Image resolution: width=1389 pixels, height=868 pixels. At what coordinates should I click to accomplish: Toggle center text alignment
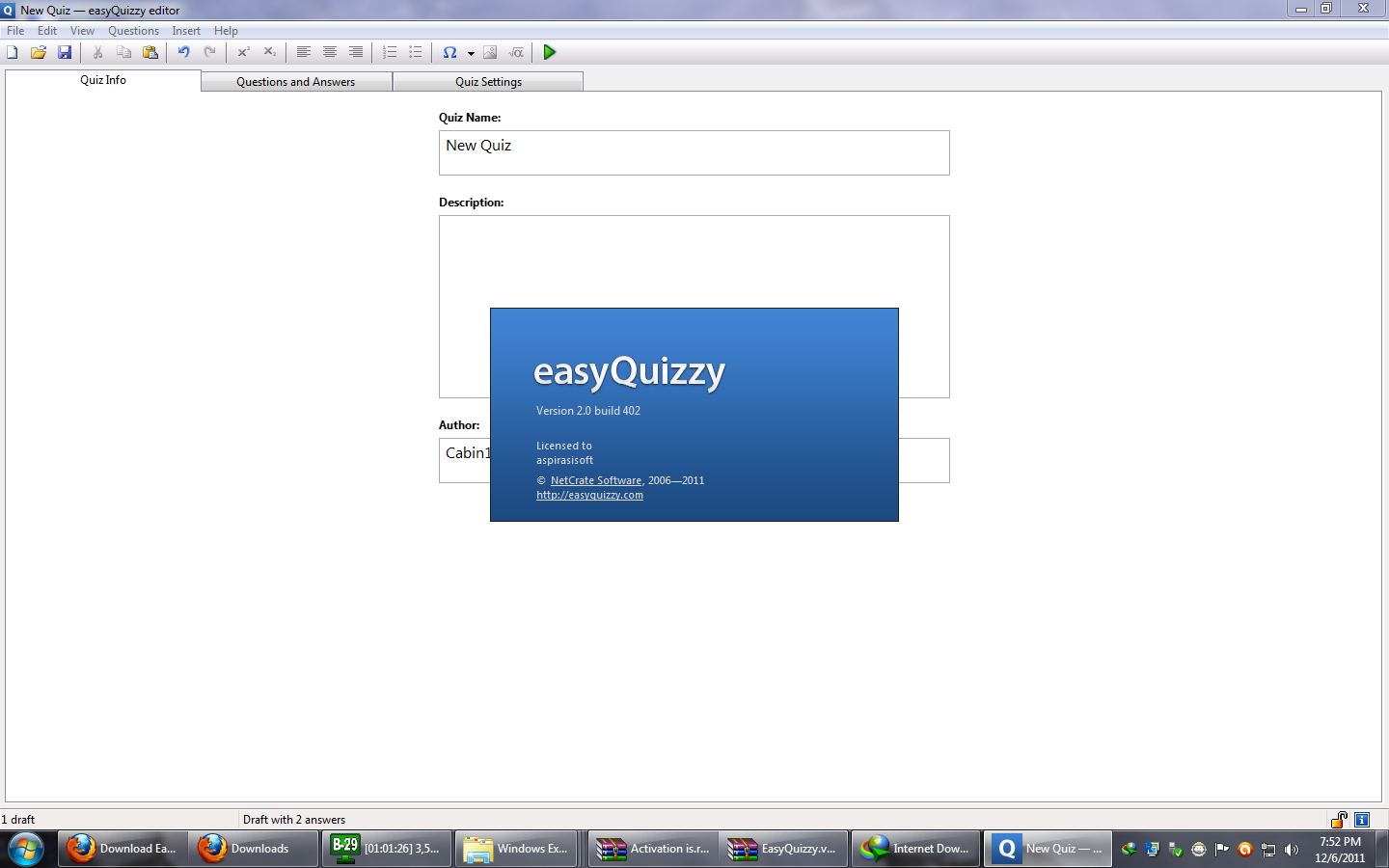[x=330, y=52]
